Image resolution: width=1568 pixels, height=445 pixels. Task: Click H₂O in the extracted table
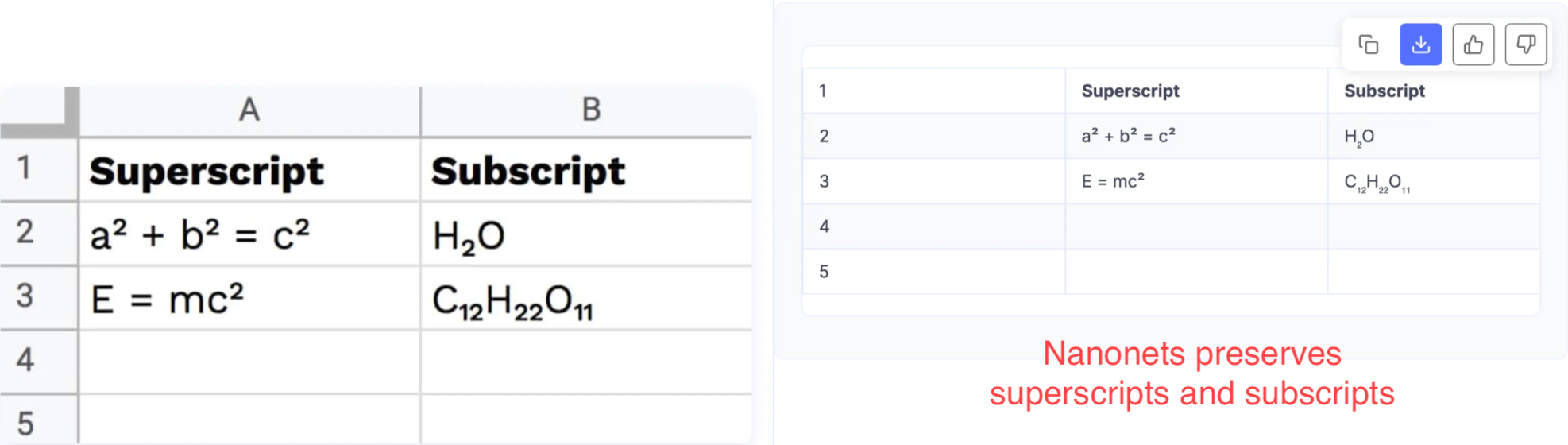pos(1359,137)
